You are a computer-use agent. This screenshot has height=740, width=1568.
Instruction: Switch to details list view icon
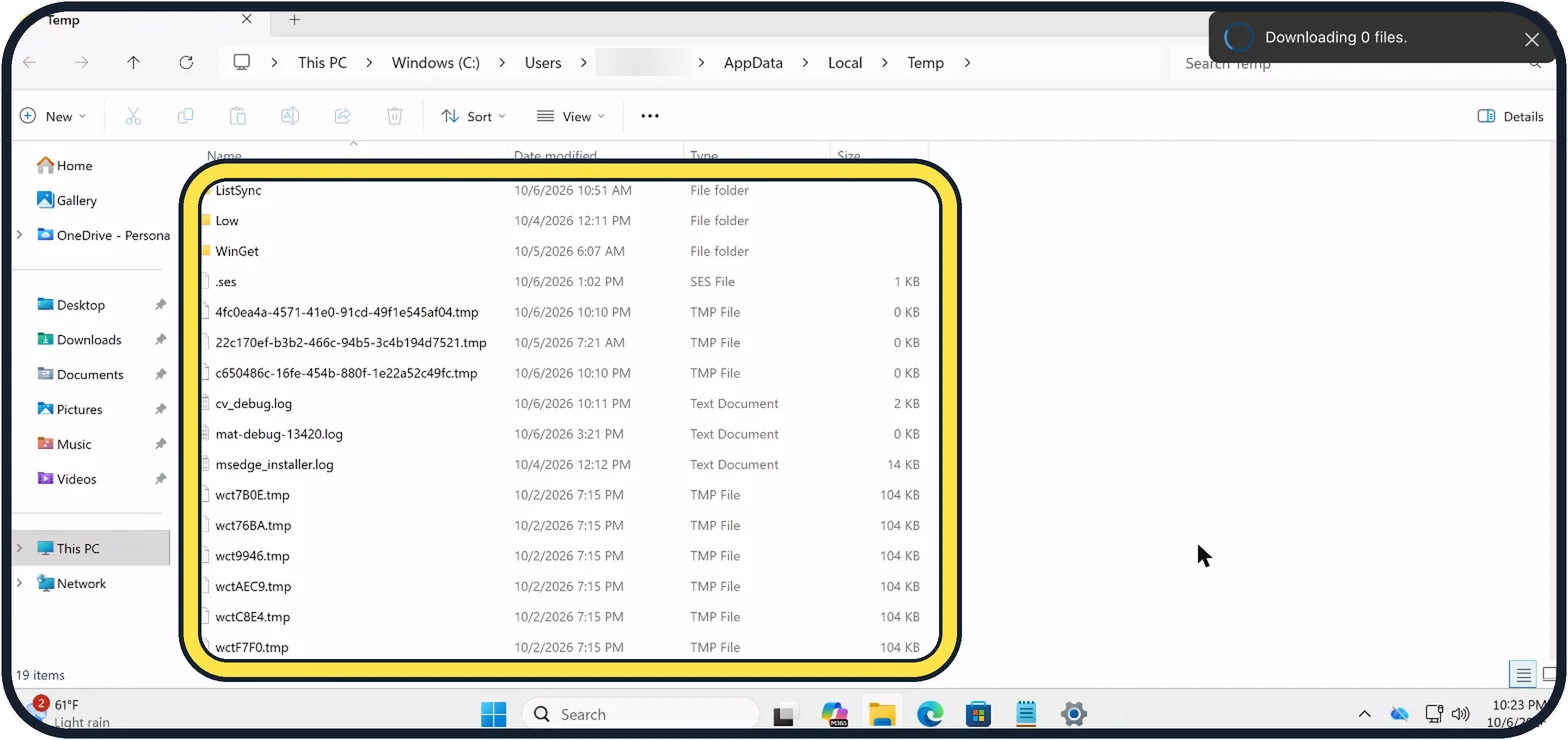[1523, 675]
